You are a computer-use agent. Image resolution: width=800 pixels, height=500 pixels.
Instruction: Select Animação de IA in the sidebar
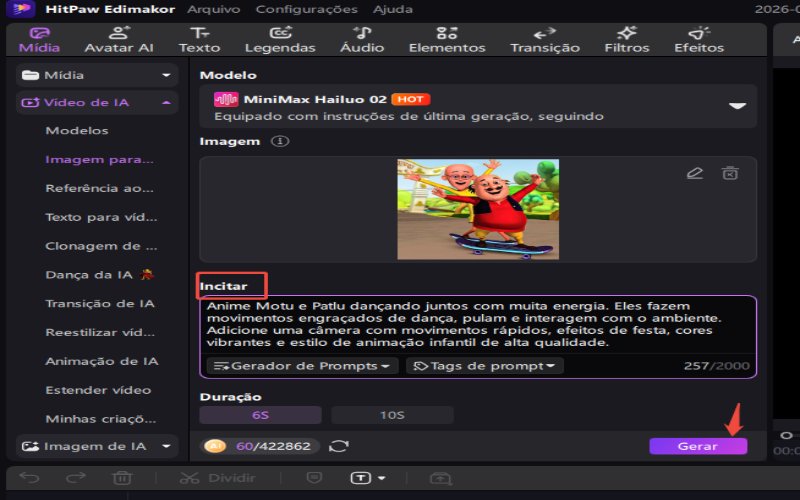pos(102,361)
